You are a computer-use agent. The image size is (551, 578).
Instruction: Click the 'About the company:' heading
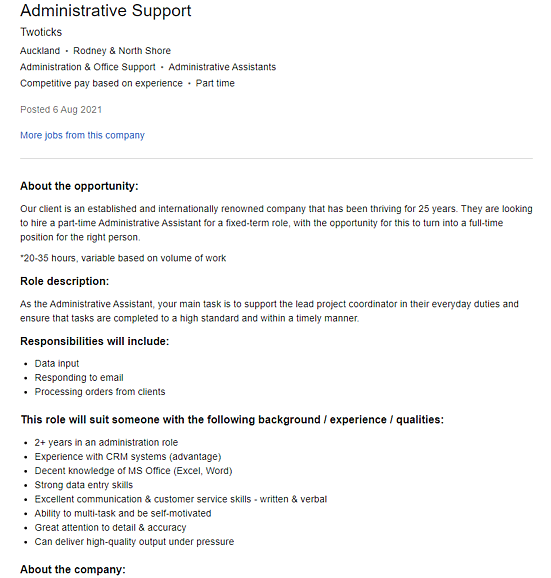[x=73, y=569]
